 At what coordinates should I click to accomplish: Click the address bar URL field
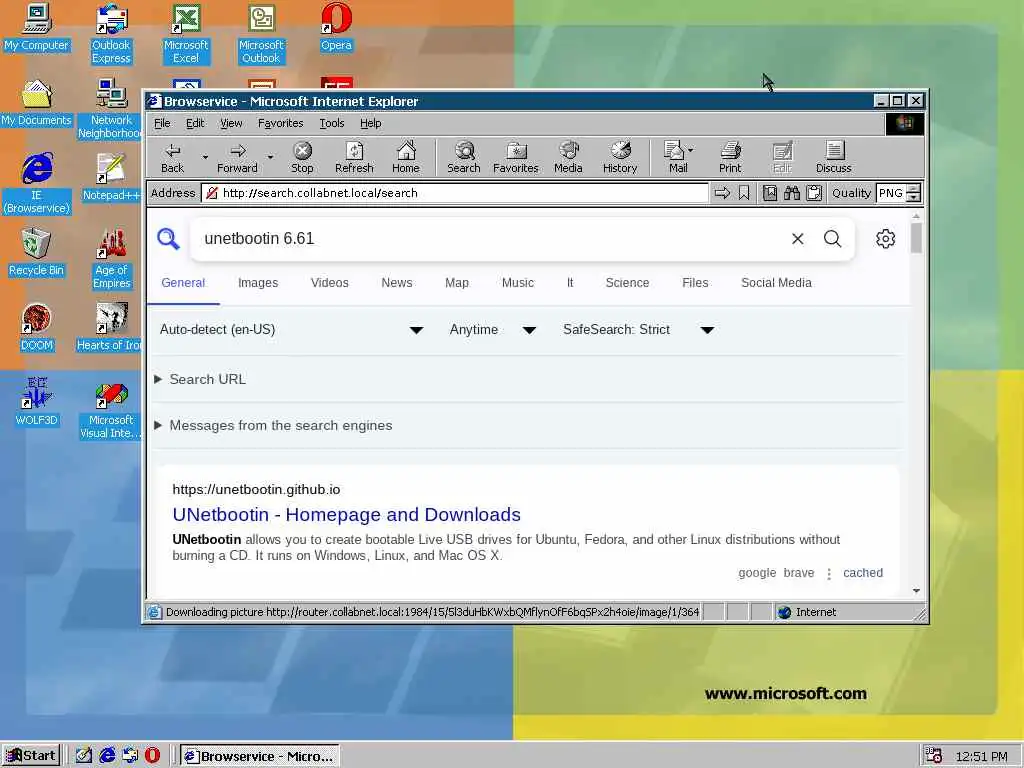point(454,193)
